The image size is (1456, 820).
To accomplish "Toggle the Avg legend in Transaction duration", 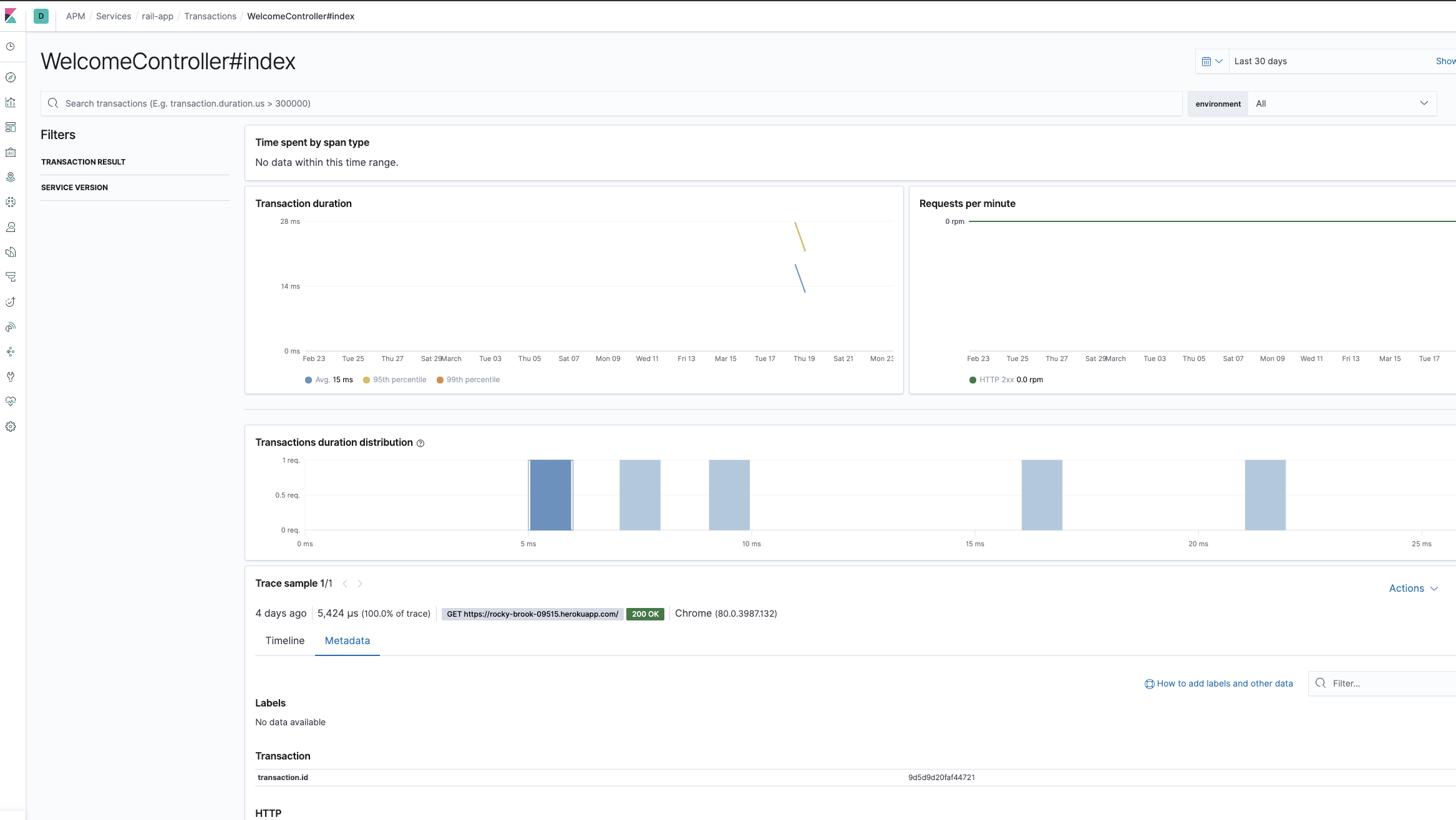I will tap(329, 379).
